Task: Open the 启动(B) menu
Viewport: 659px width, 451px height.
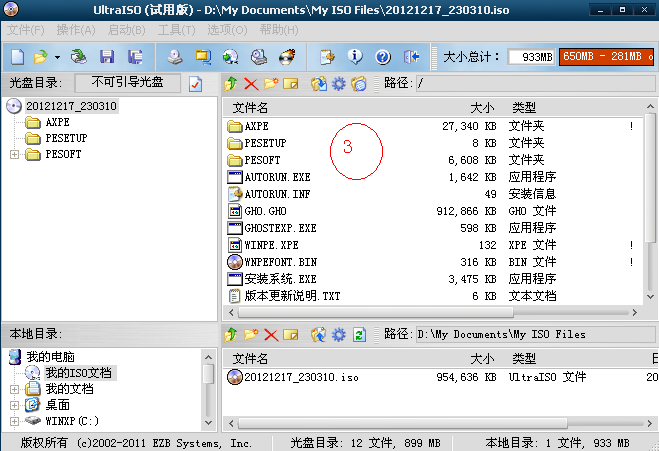Action: (127, 30)
